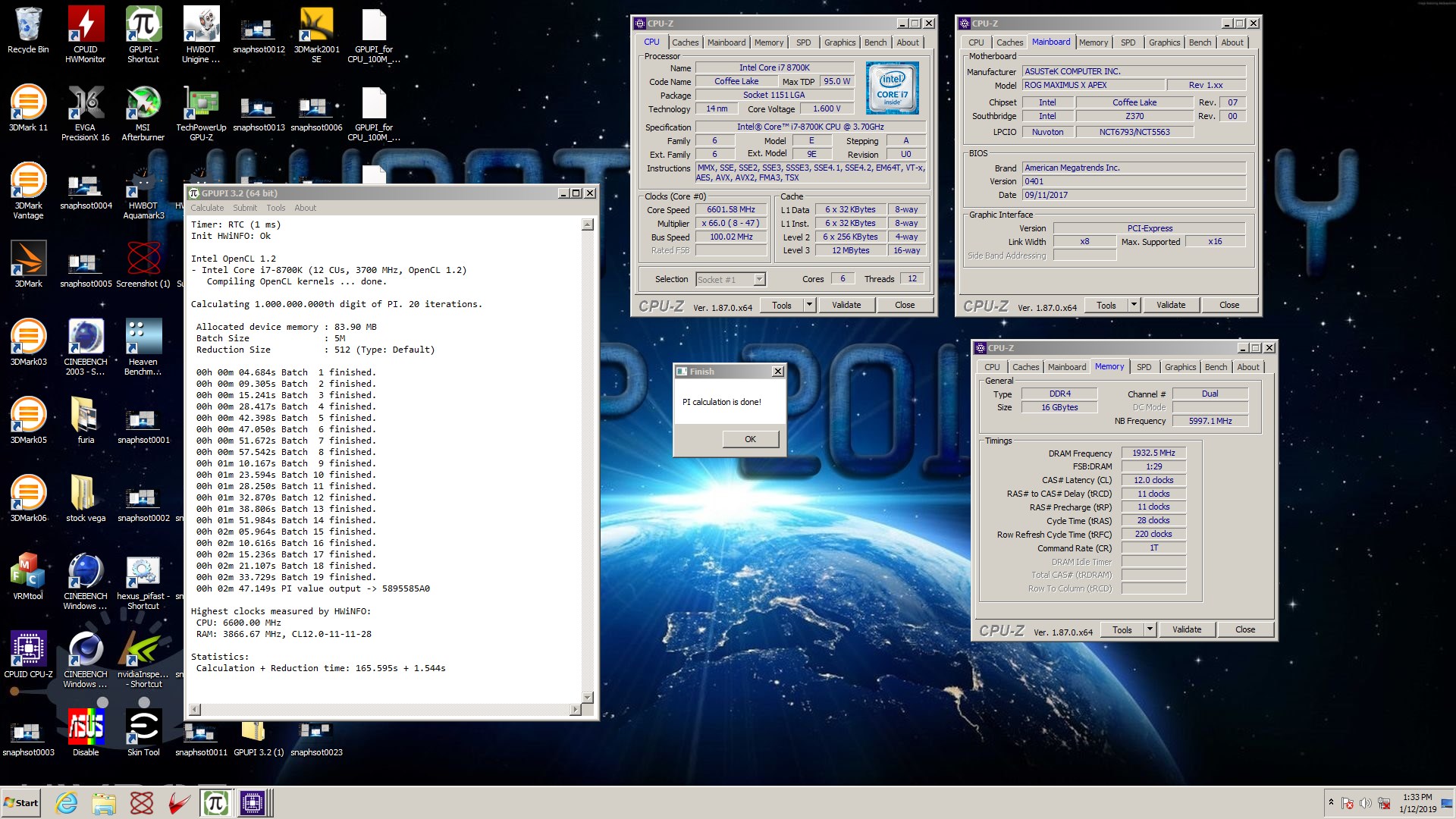Viewport: 1456px width, 819px height.
Task: Expand Tools dropdown arrow in CPU window
Action: point(809,305)
